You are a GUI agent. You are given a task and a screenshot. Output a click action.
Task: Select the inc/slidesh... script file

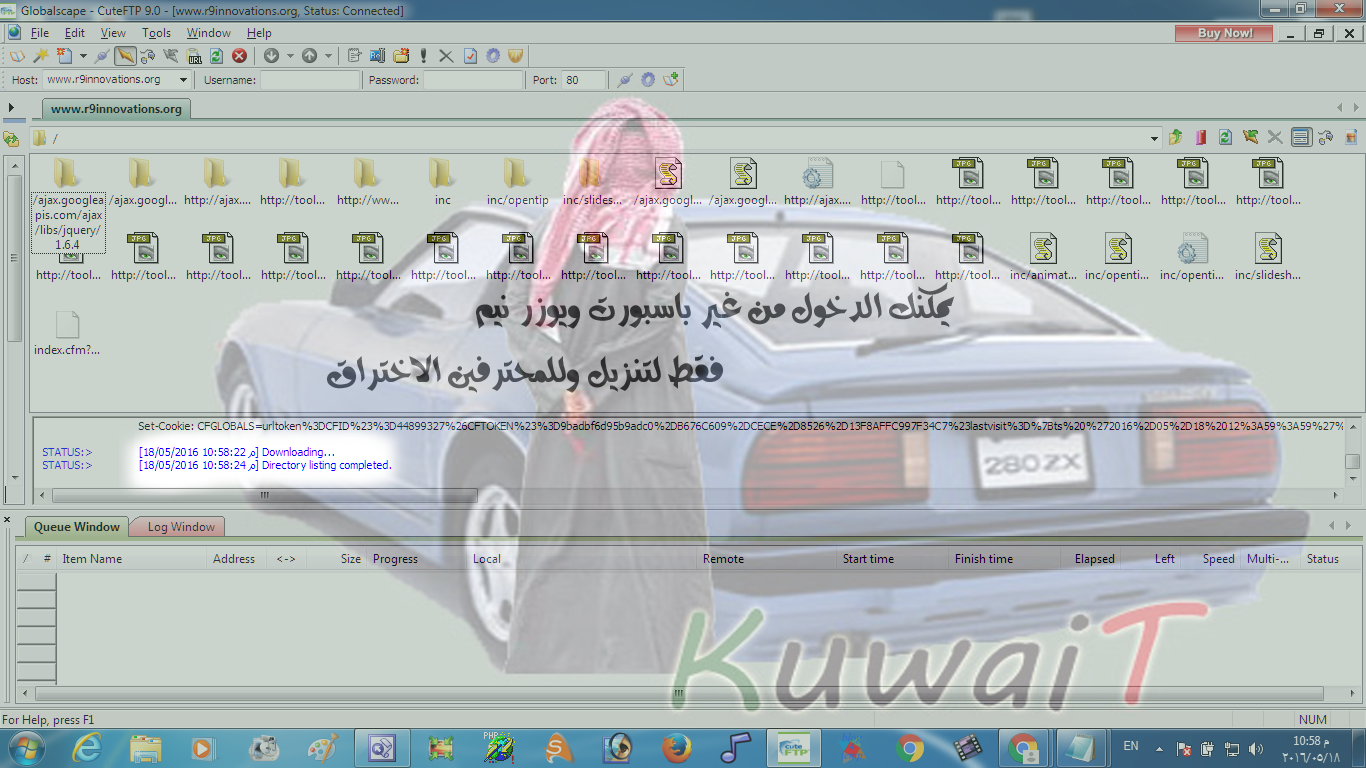pyautogui.click(x=1268, y=258)
